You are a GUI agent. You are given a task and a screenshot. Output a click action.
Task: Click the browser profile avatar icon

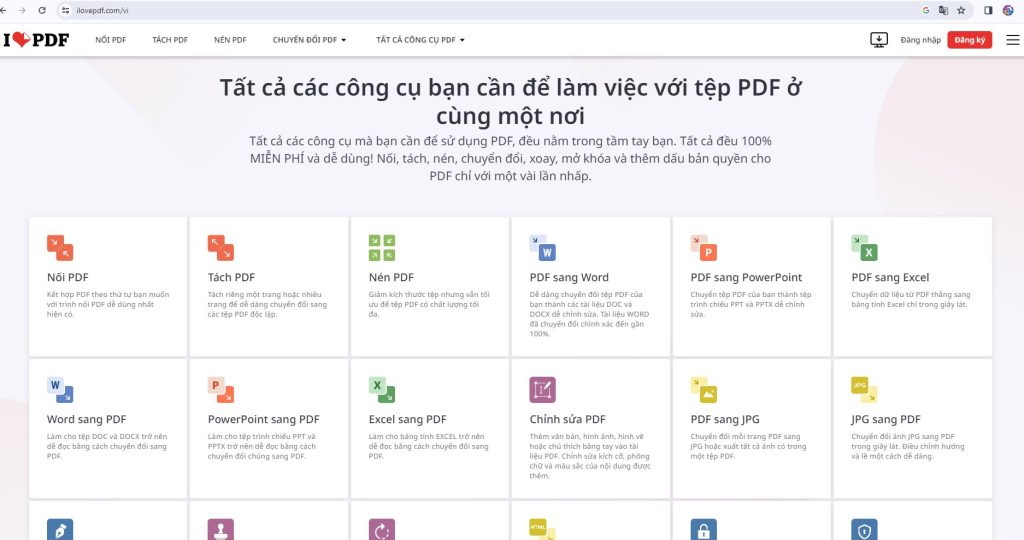1008,10
